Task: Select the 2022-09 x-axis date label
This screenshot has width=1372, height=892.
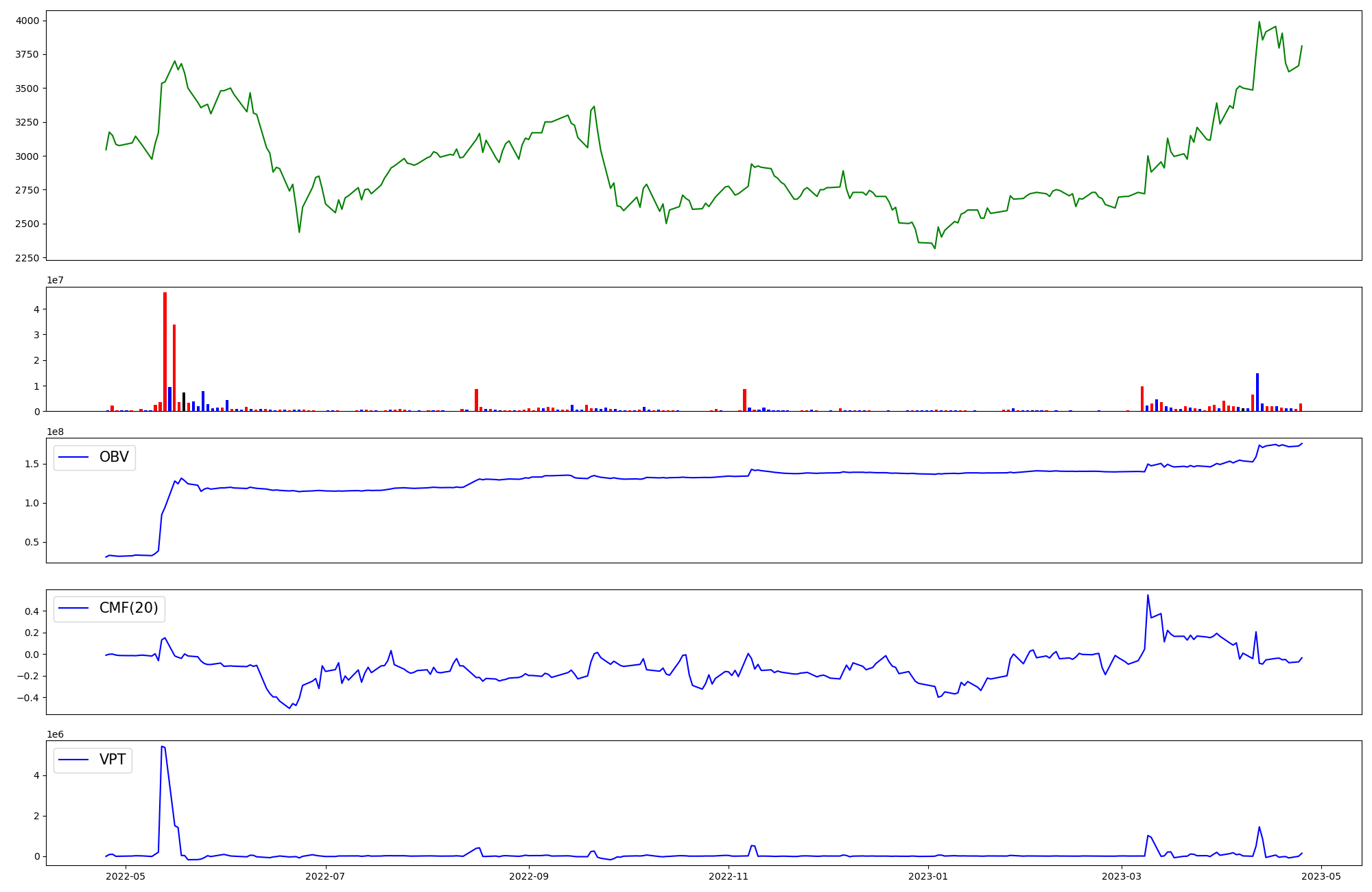Action: coord(529,876)
